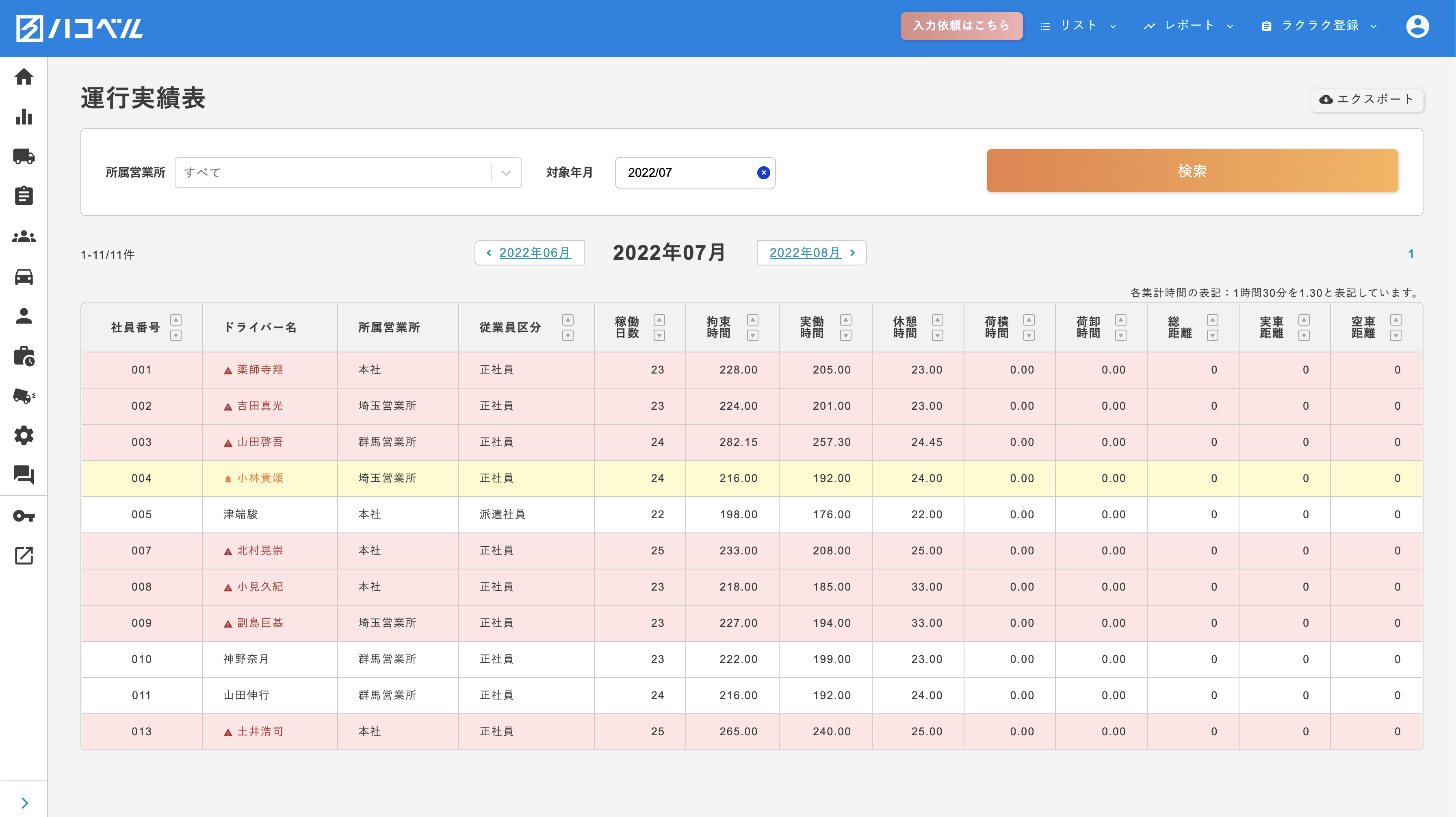Open the car vehicle icon
The width and height of the screenshot is (1456, 817).
(x=24, y=276)
